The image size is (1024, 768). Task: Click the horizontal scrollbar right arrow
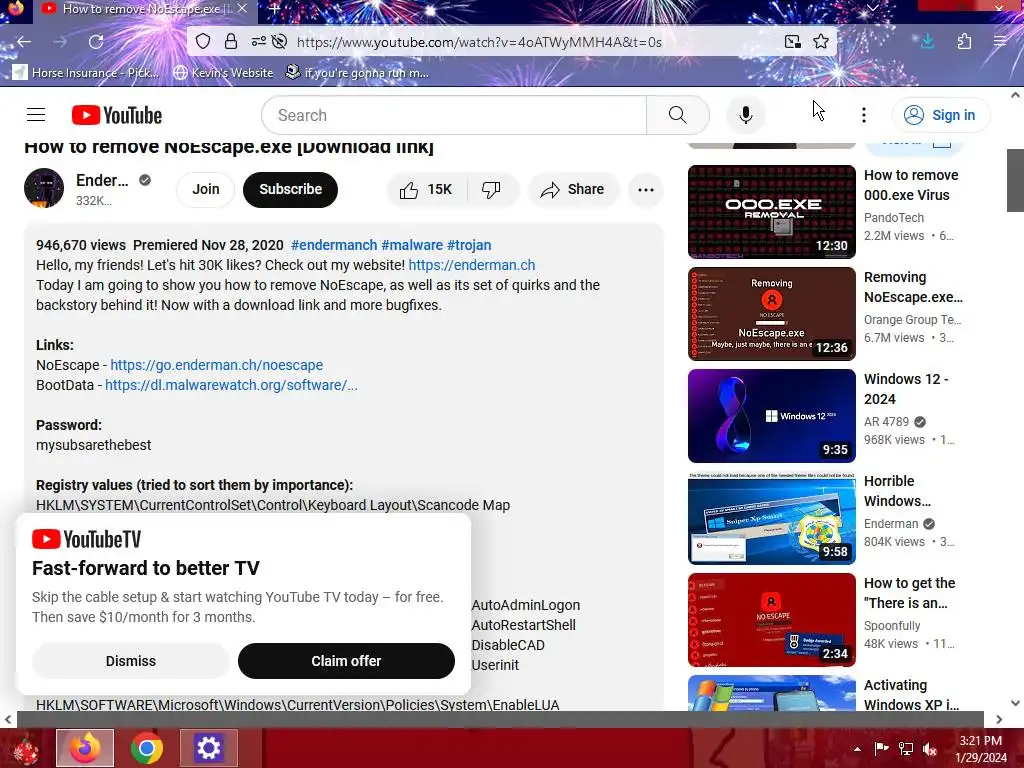coord(999,719)
